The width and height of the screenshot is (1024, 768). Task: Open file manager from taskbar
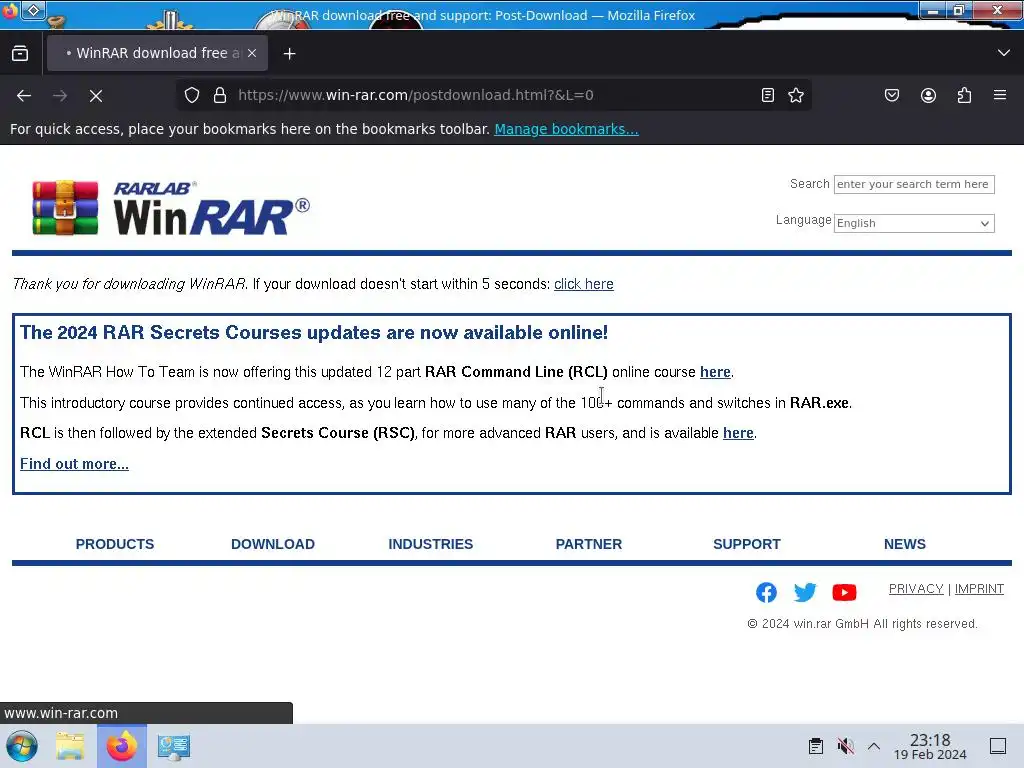pos(70,746)
